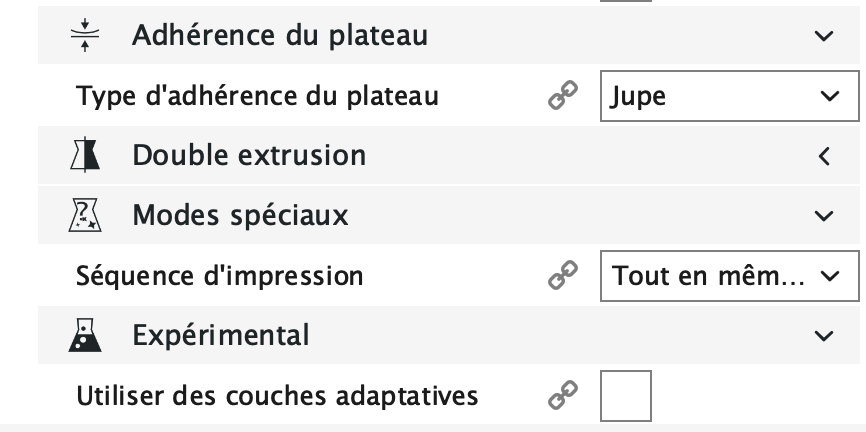
Task: Collapse Expérimental section using its chevron
Action: click(824, 335)
